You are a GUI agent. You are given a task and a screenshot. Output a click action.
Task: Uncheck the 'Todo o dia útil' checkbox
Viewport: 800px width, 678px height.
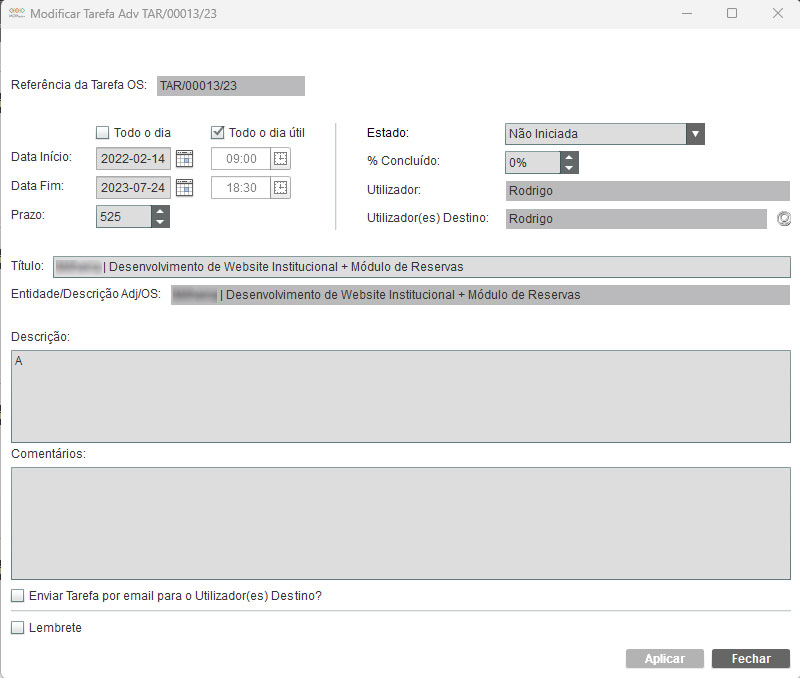pyautogui.click(x=217, y=132)
